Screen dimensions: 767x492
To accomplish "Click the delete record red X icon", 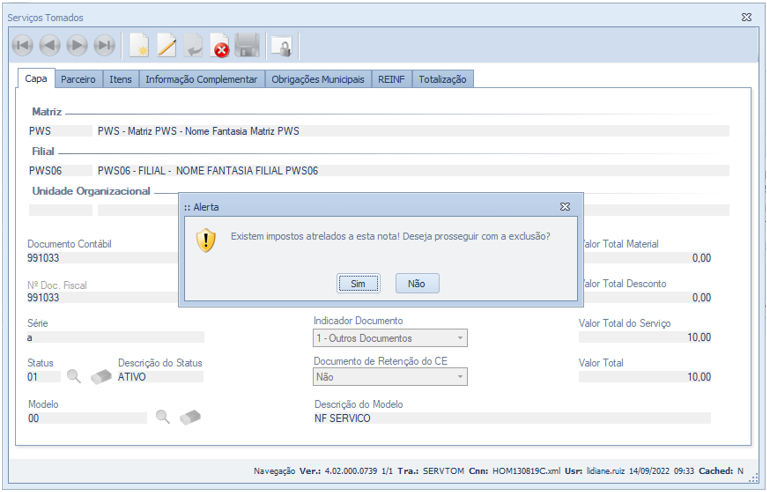I will 220,45.
